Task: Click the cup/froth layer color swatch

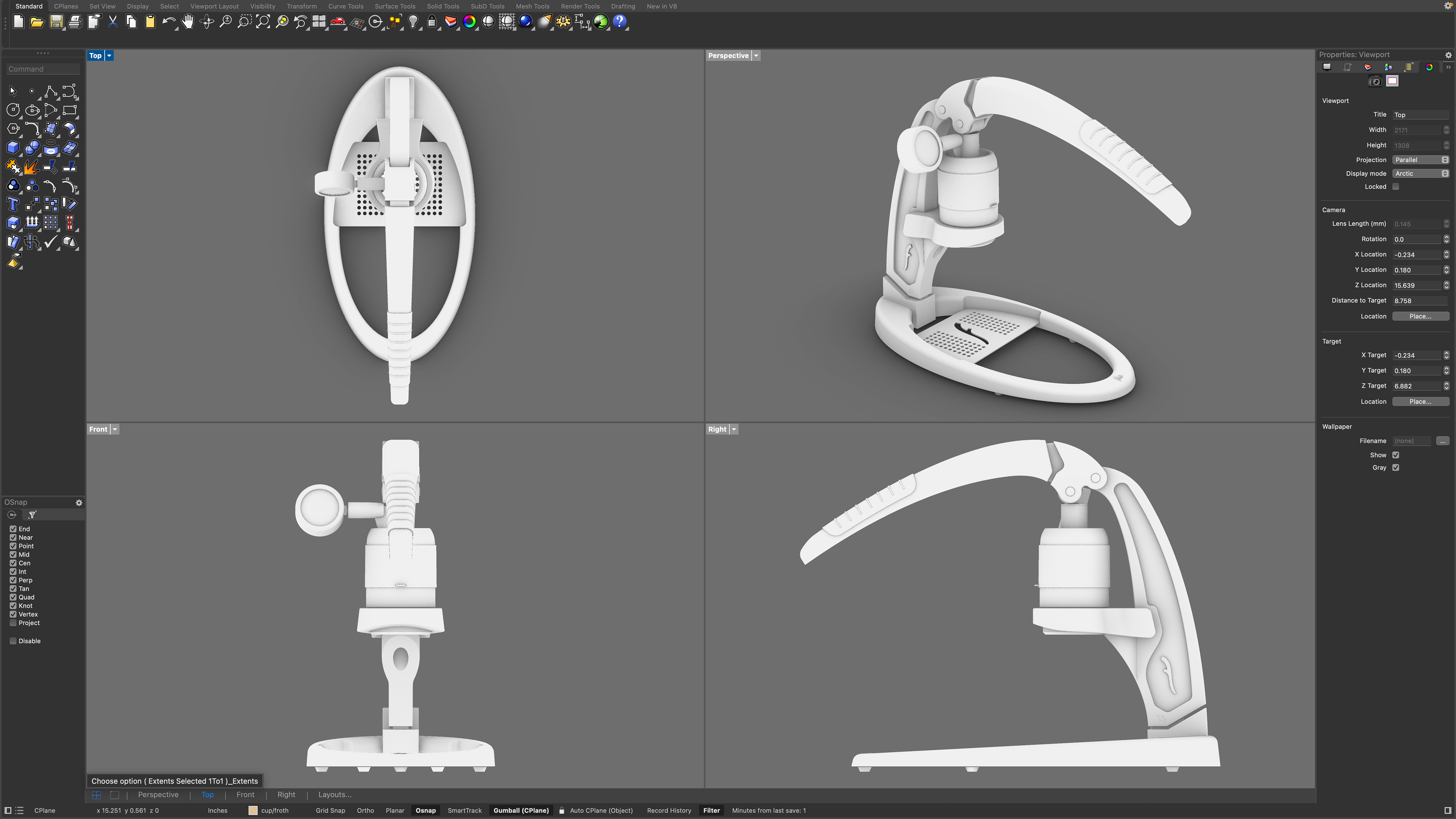Action: [253, 811]
